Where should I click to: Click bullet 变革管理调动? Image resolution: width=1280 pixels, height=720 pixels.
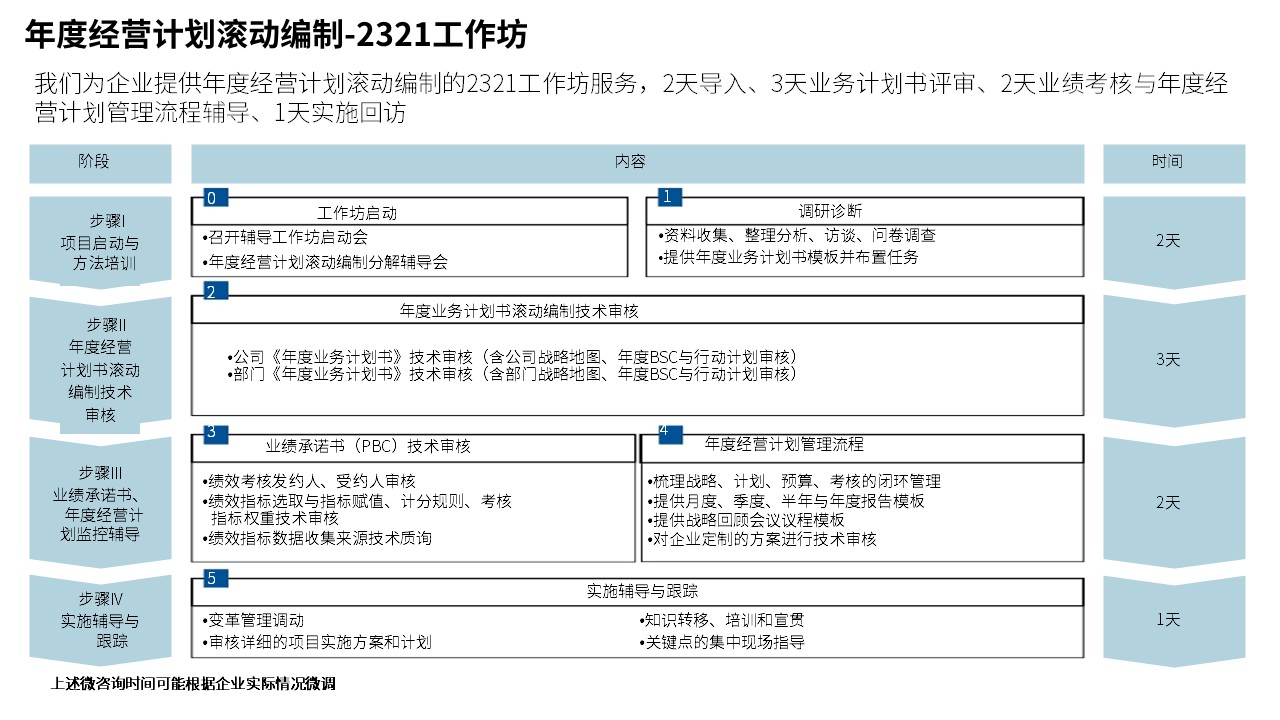click(x=252, y=620)
